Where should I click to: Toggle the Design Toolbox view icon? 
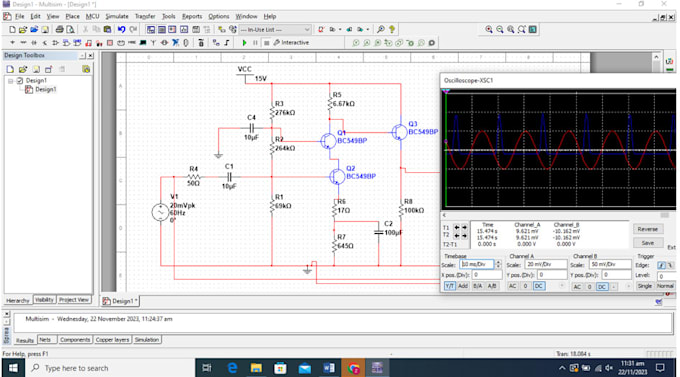(x=150, y=30)
